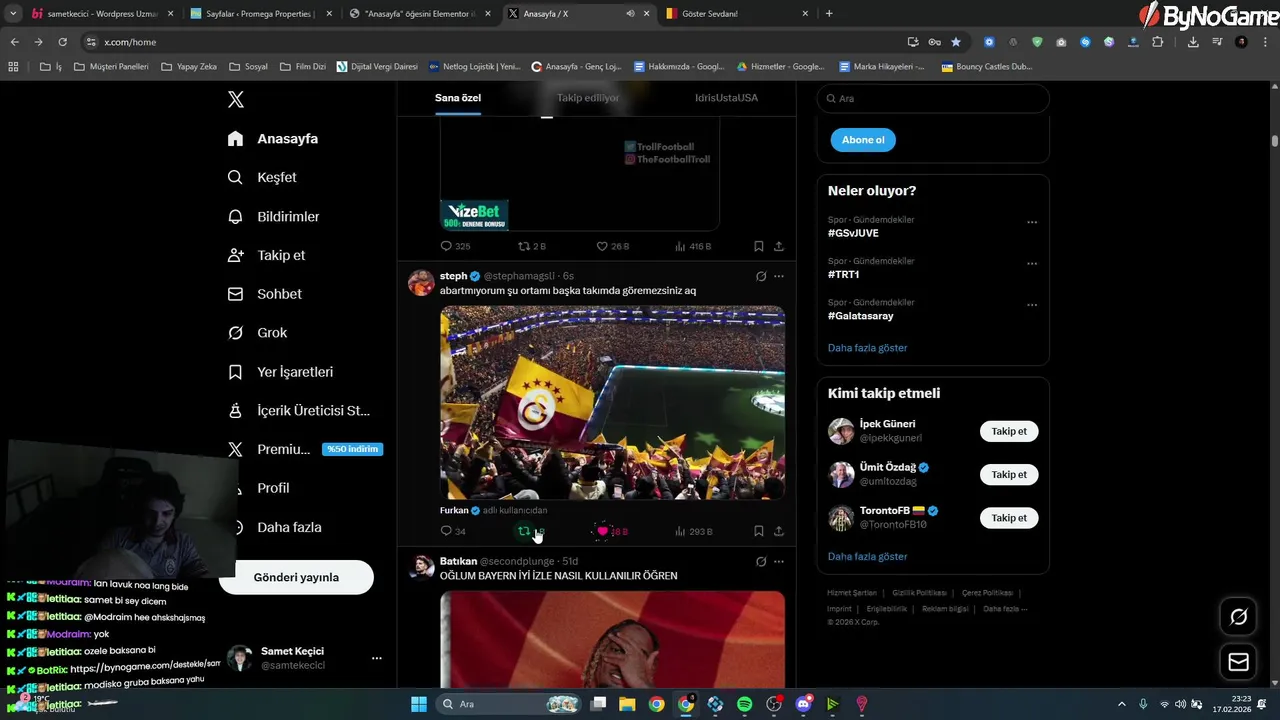Click the Abone ol button
The width and height of the screenshot is (1280, 720).
863,140
